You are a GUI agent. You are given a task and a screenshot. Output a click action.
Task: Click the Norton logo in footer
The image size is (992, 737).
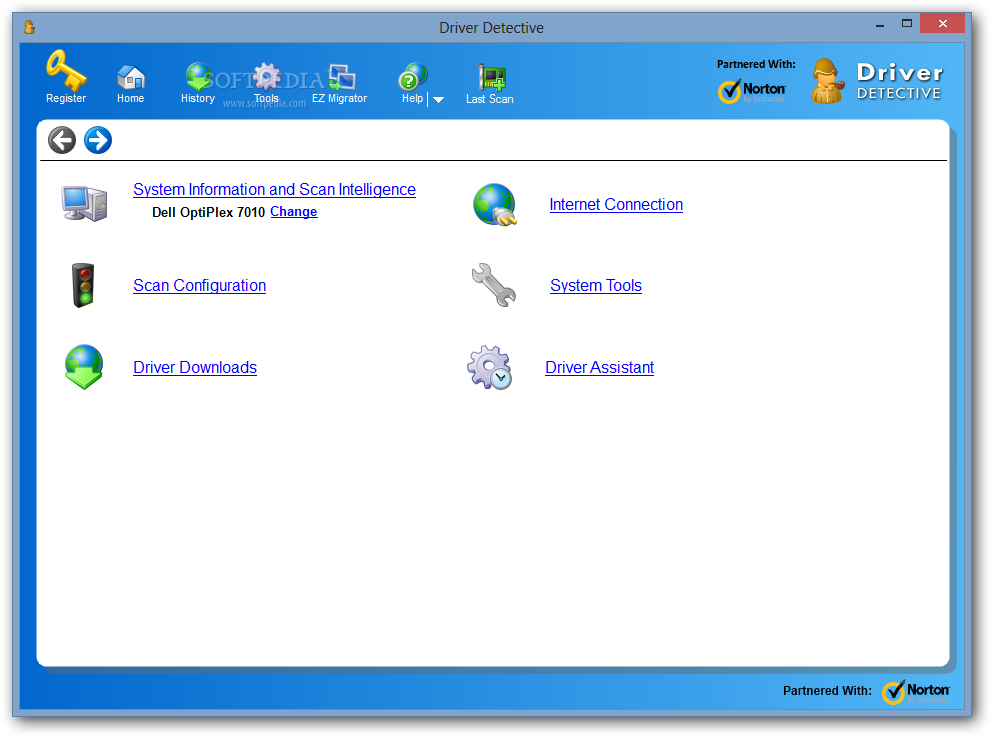point(915,692)
